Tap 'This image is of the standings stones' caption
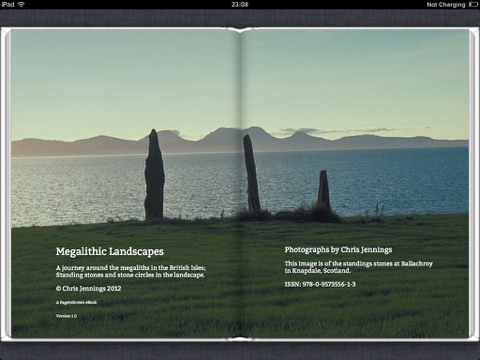Viewport: 480px width, 360px height. [x=358, y=263]
